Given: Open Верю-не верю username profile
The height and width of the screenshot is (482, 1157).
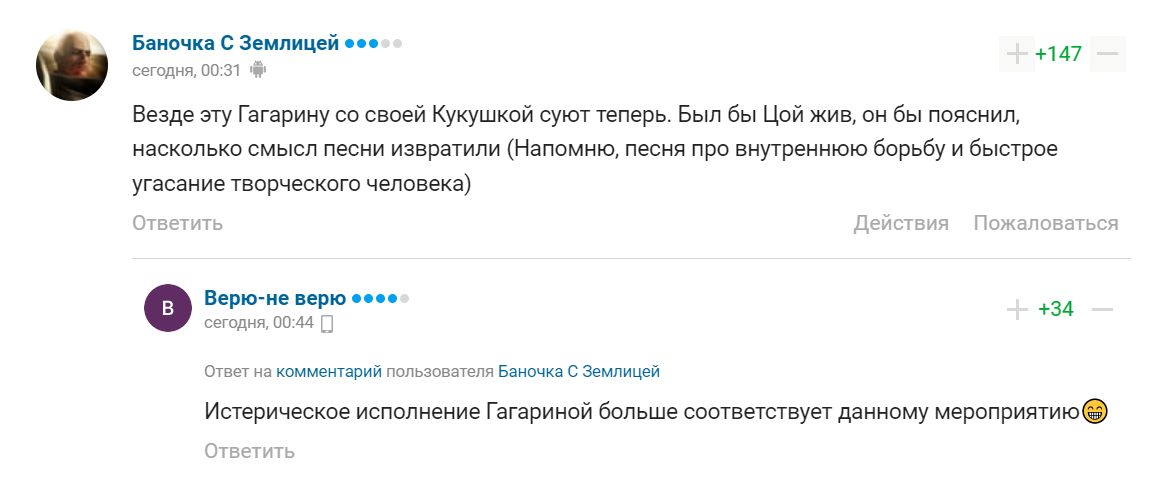Looking at the screenshot, I should pyautogui.click(x=275, y=298).
